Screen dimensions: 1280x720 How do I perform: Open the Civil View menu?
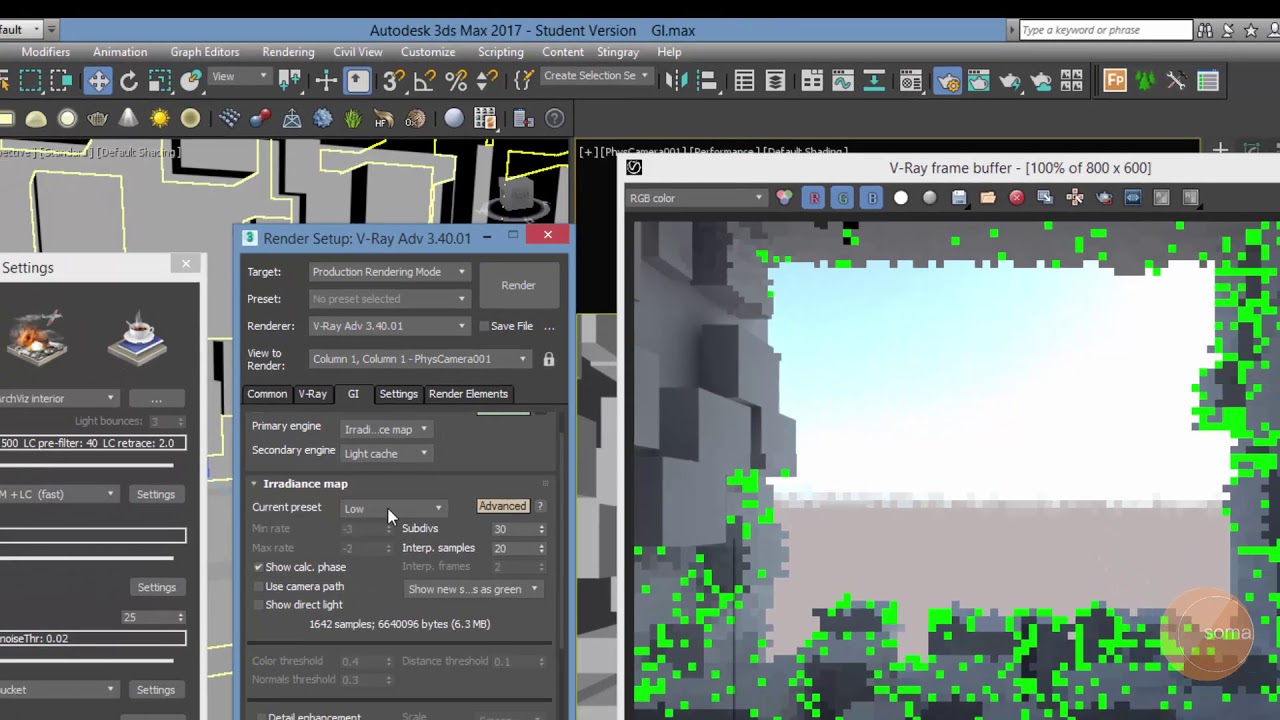pos(357,52)
